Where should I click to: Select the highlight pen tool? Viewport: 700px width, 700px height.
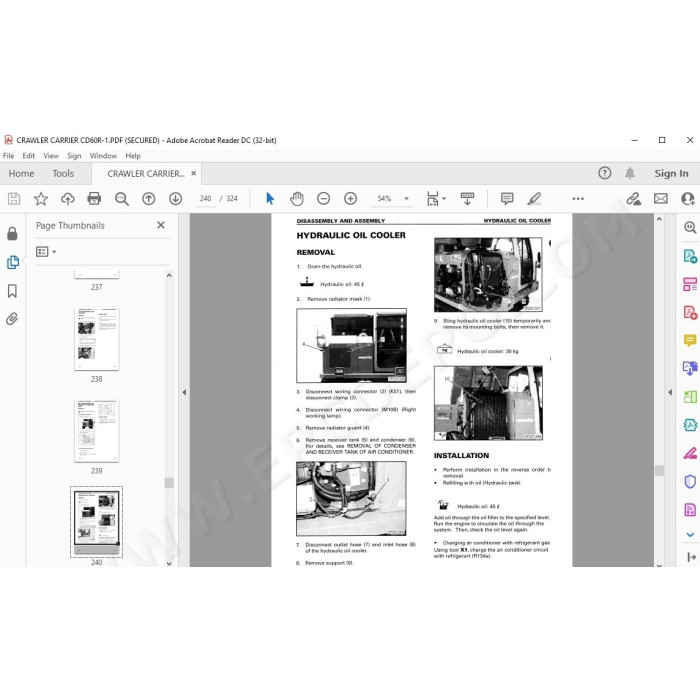pyautogui.click(x=534, y=199)
